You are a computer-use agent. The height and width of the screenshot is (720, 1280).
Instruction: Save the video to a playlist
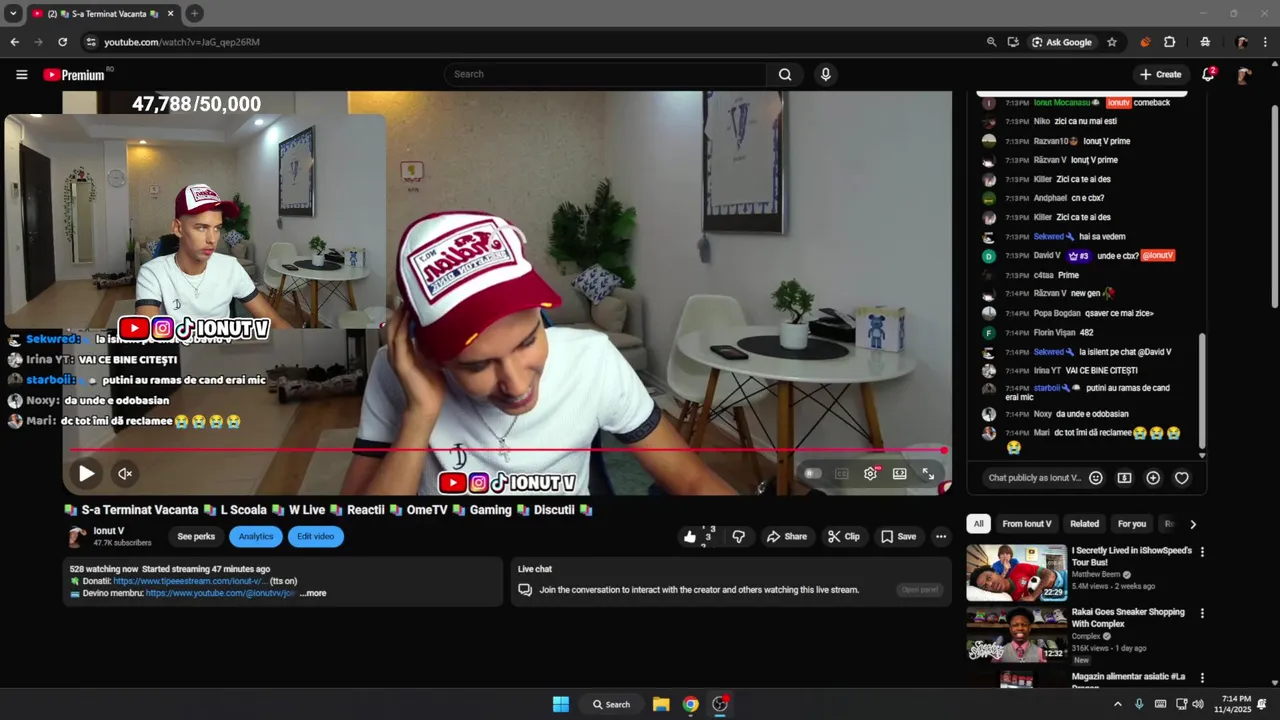coord(898,537)
